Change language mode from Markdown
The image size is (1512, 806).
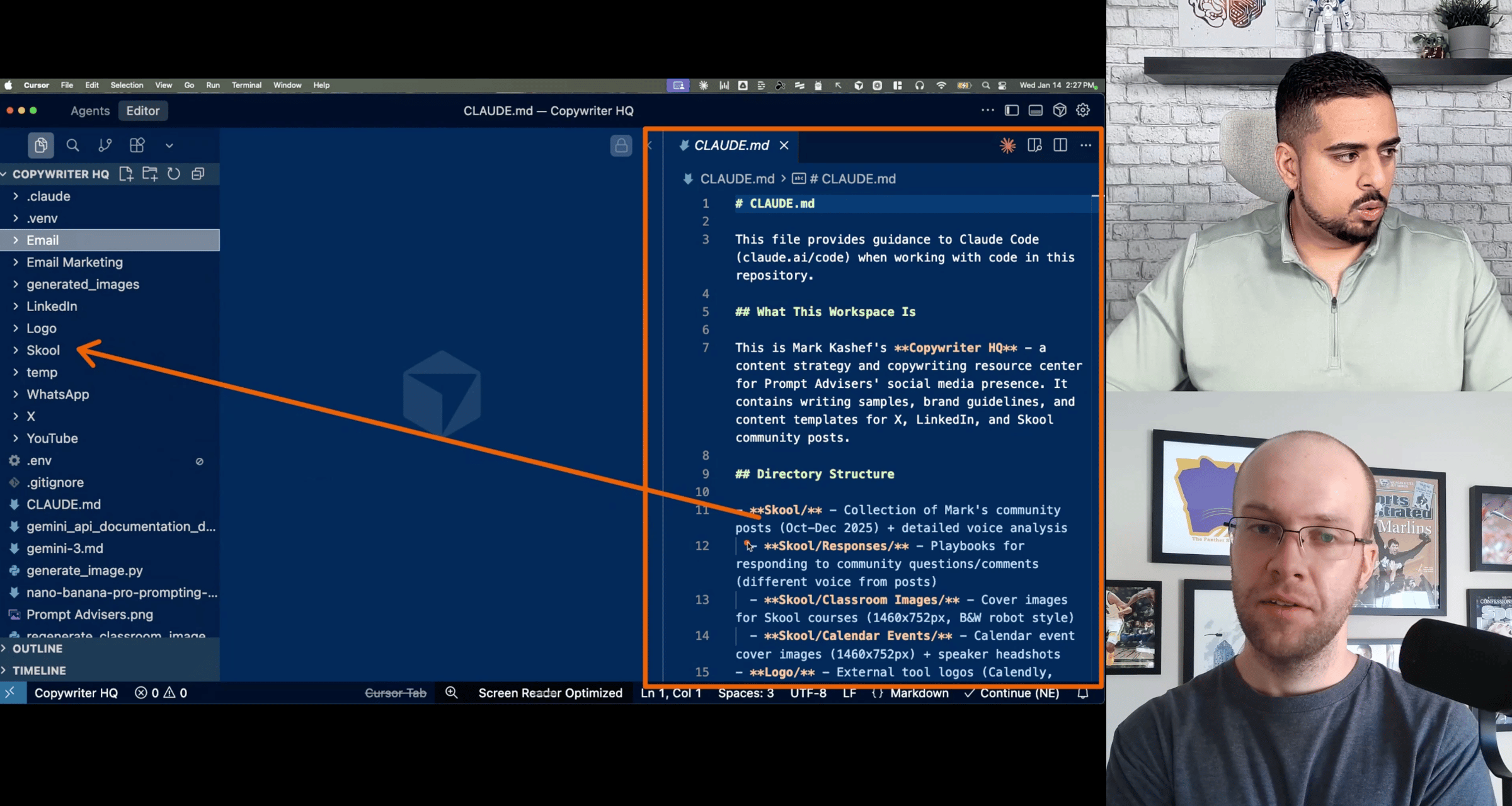[x=919, y=693]
